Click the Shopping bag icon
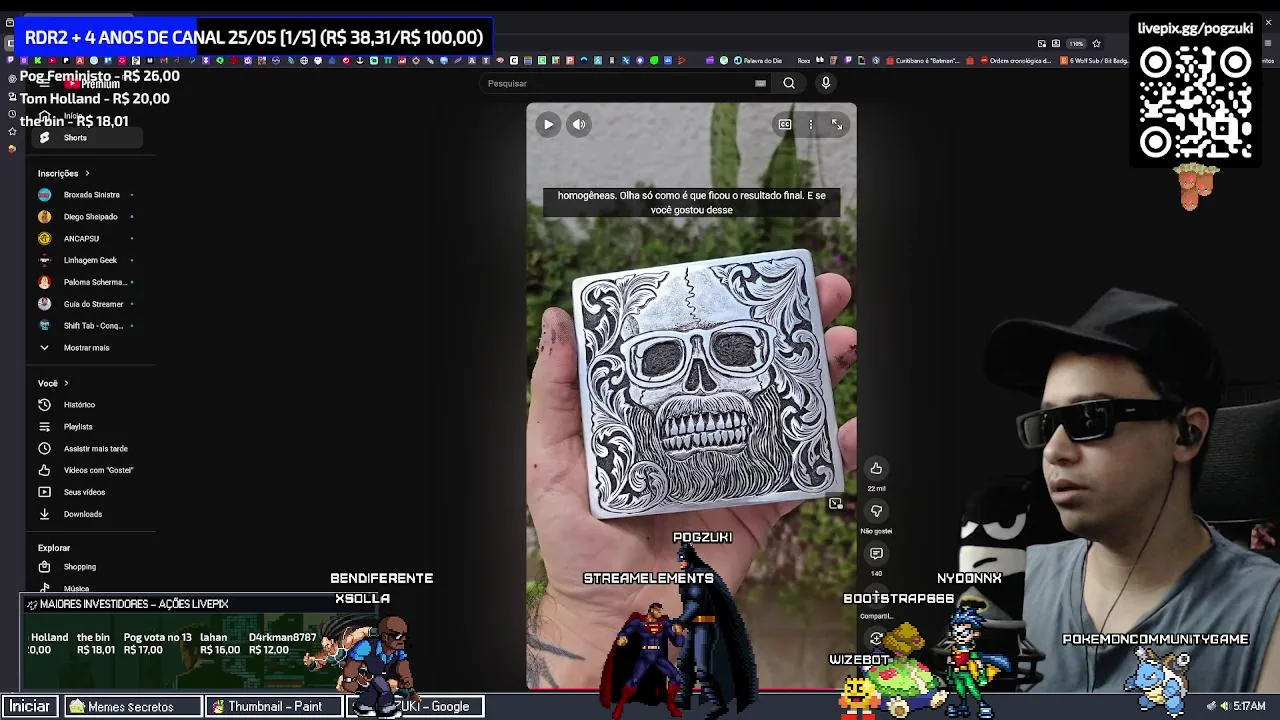1280x720 pixels. click(x=44, y=567)
